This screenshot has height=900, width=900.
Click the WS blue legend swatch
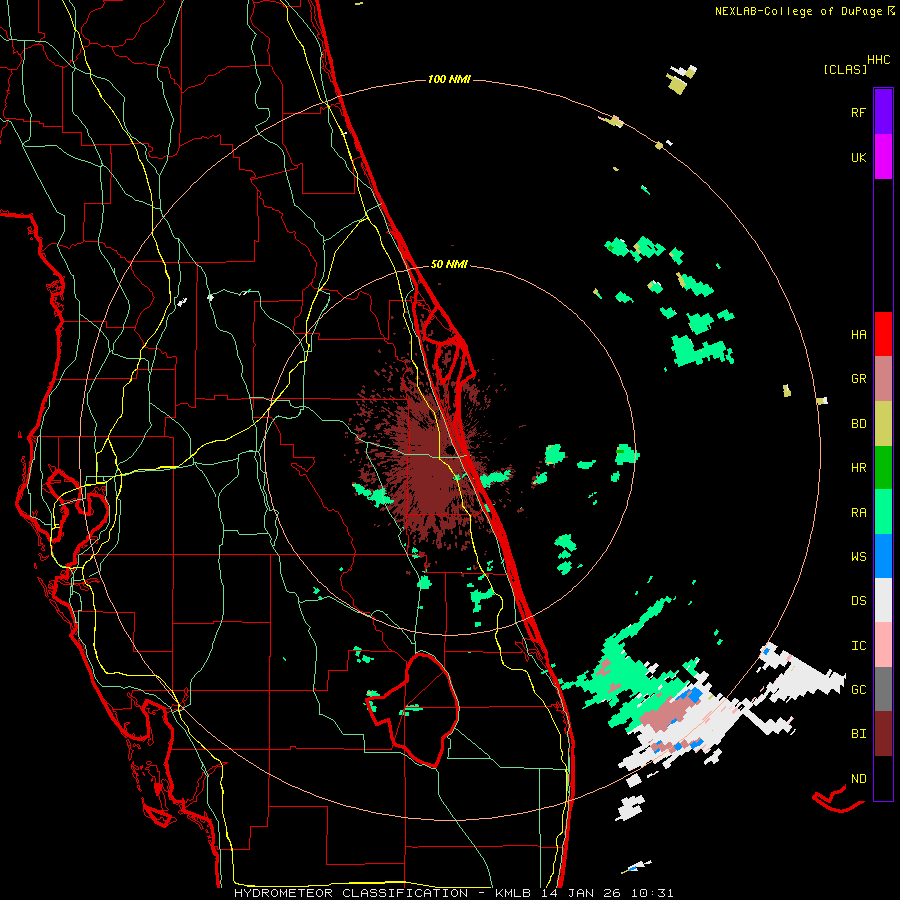click(x=883, y=556)
